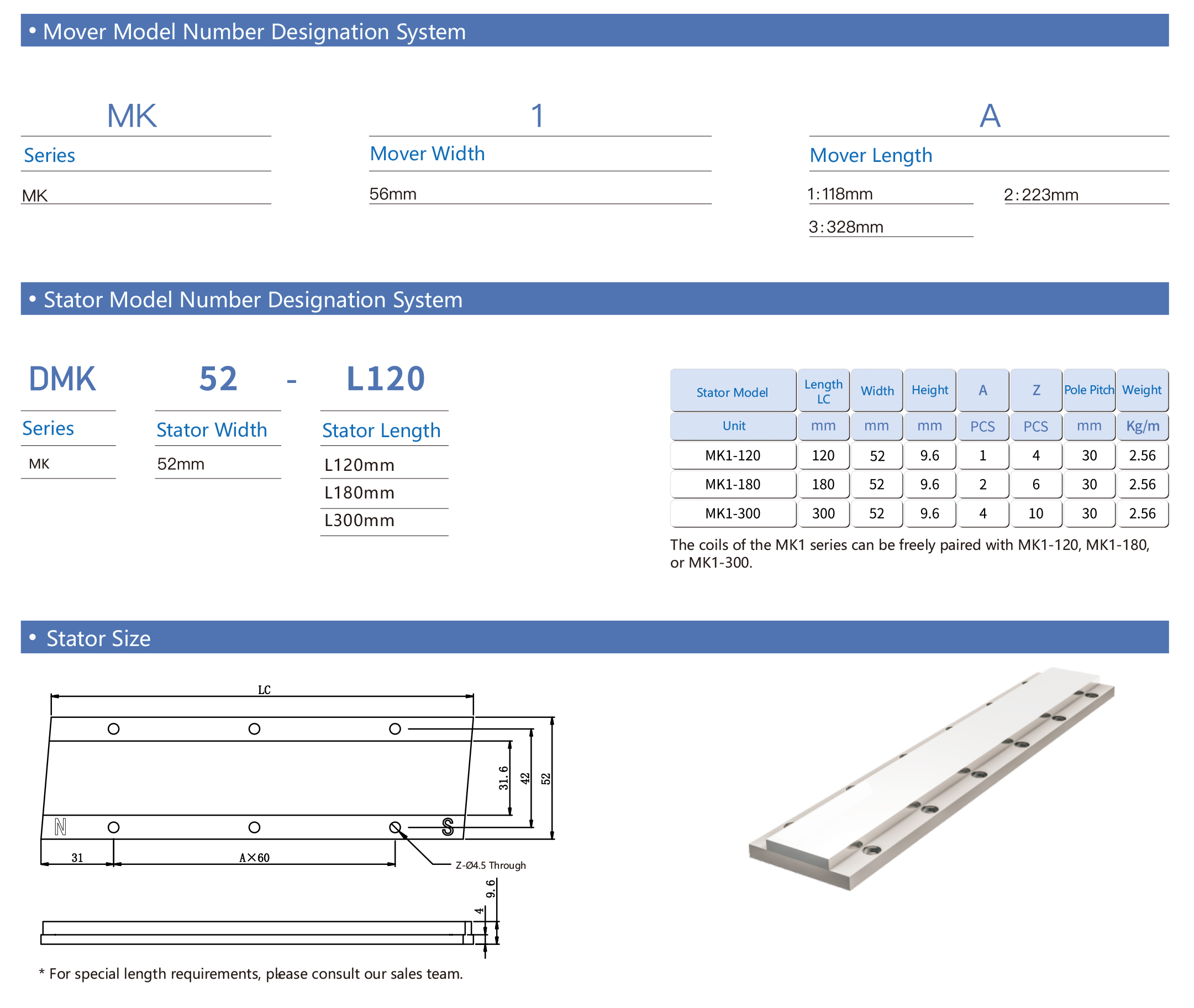This screenshot has width=1194, height=1008.
Task: Click the Stator Size section header
Action: click(x=98, y=638)
